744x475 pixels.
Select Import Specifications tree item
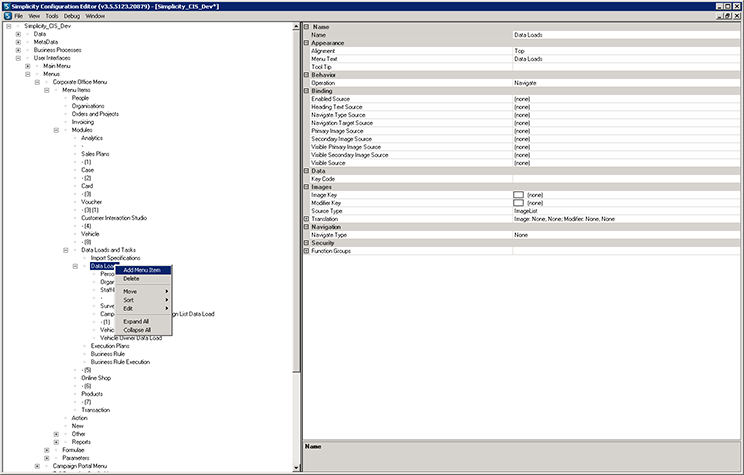115,258
